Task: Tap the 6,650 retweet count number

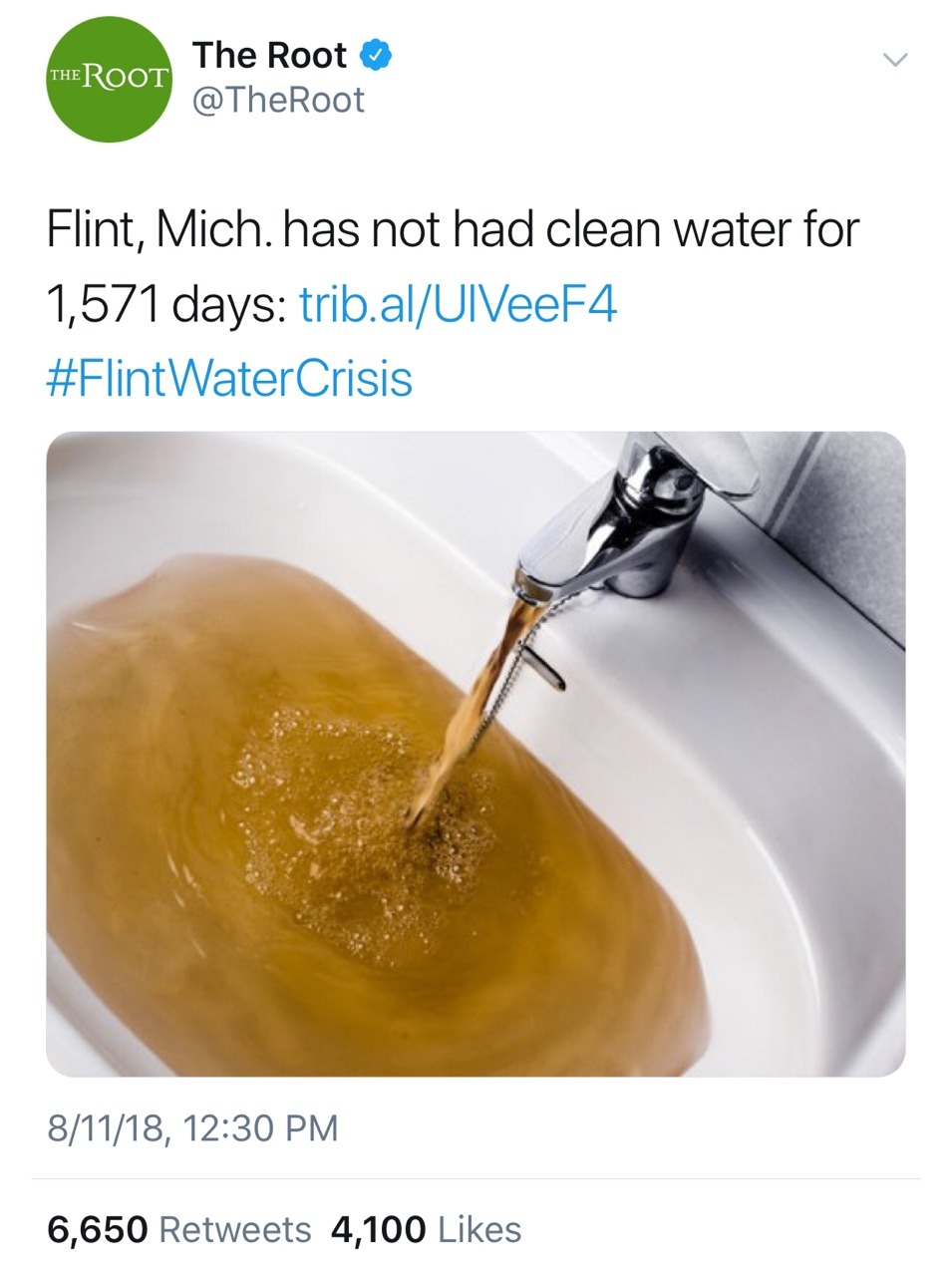Action: pyautogui.click(x=98, y=1229)
